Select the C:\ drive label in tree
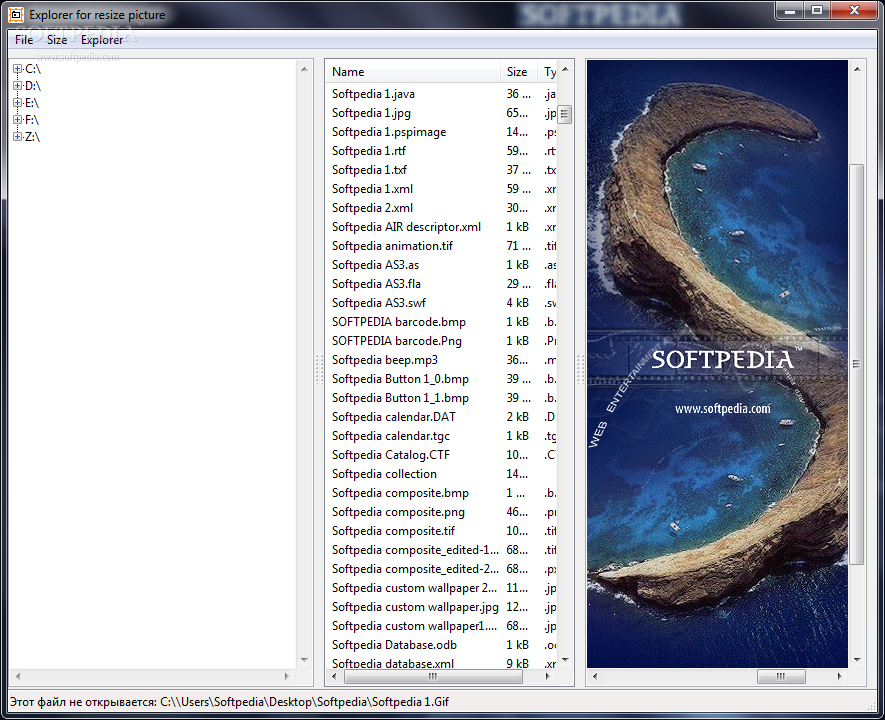Viewport: 885px width, 720px height. coord(33,69)
